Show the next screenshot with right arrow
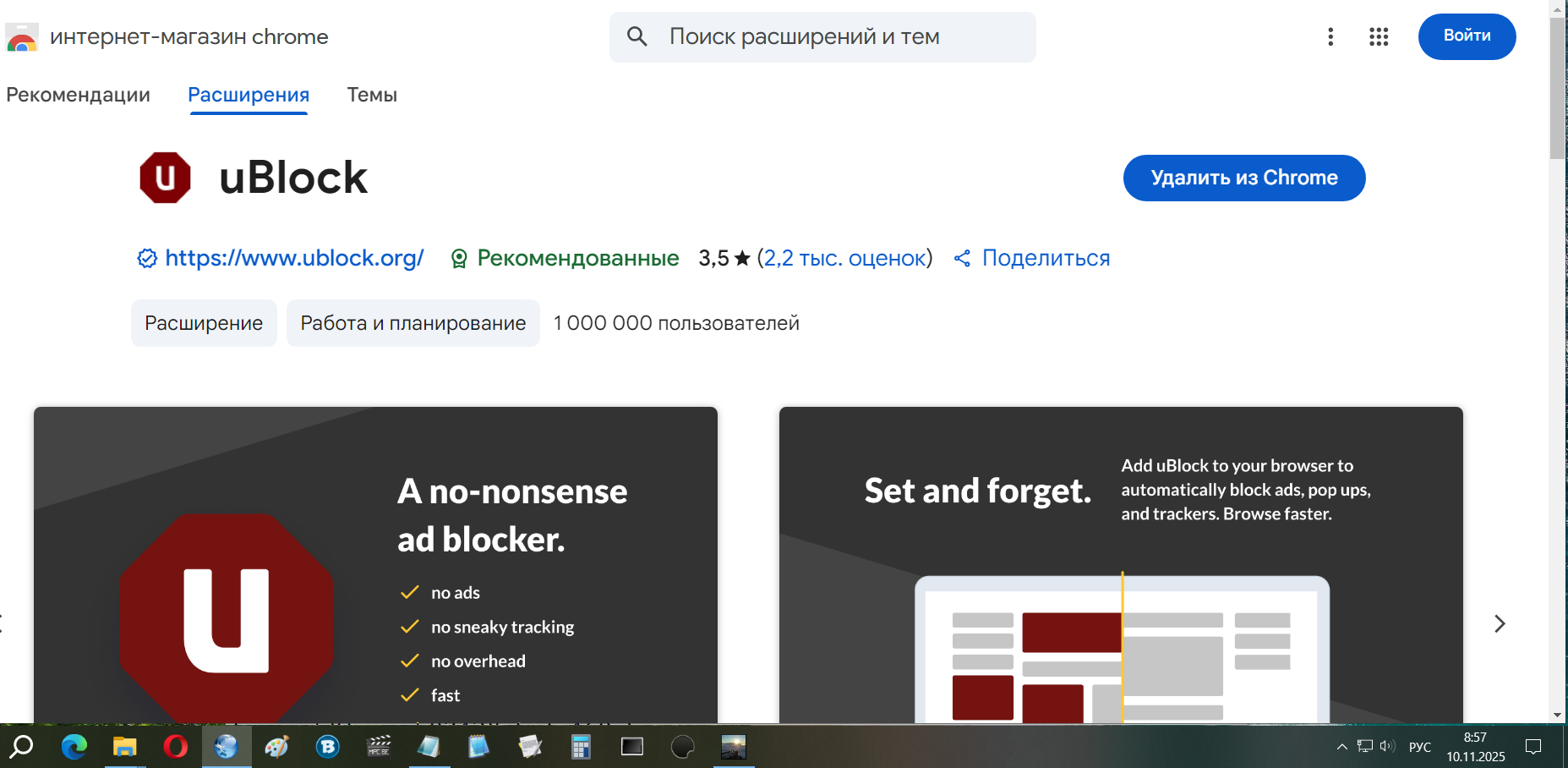Screen dimensions: 1568x768 [x=1500, y=623]
